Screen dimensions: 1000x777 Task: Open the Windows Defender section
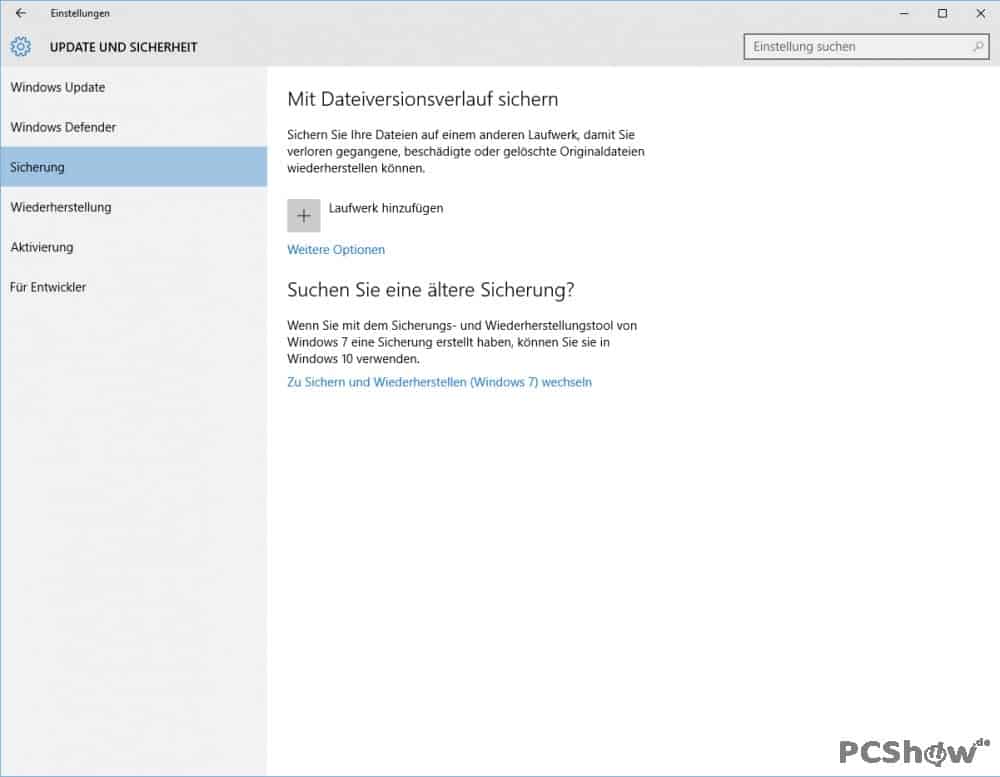(133, 128)
